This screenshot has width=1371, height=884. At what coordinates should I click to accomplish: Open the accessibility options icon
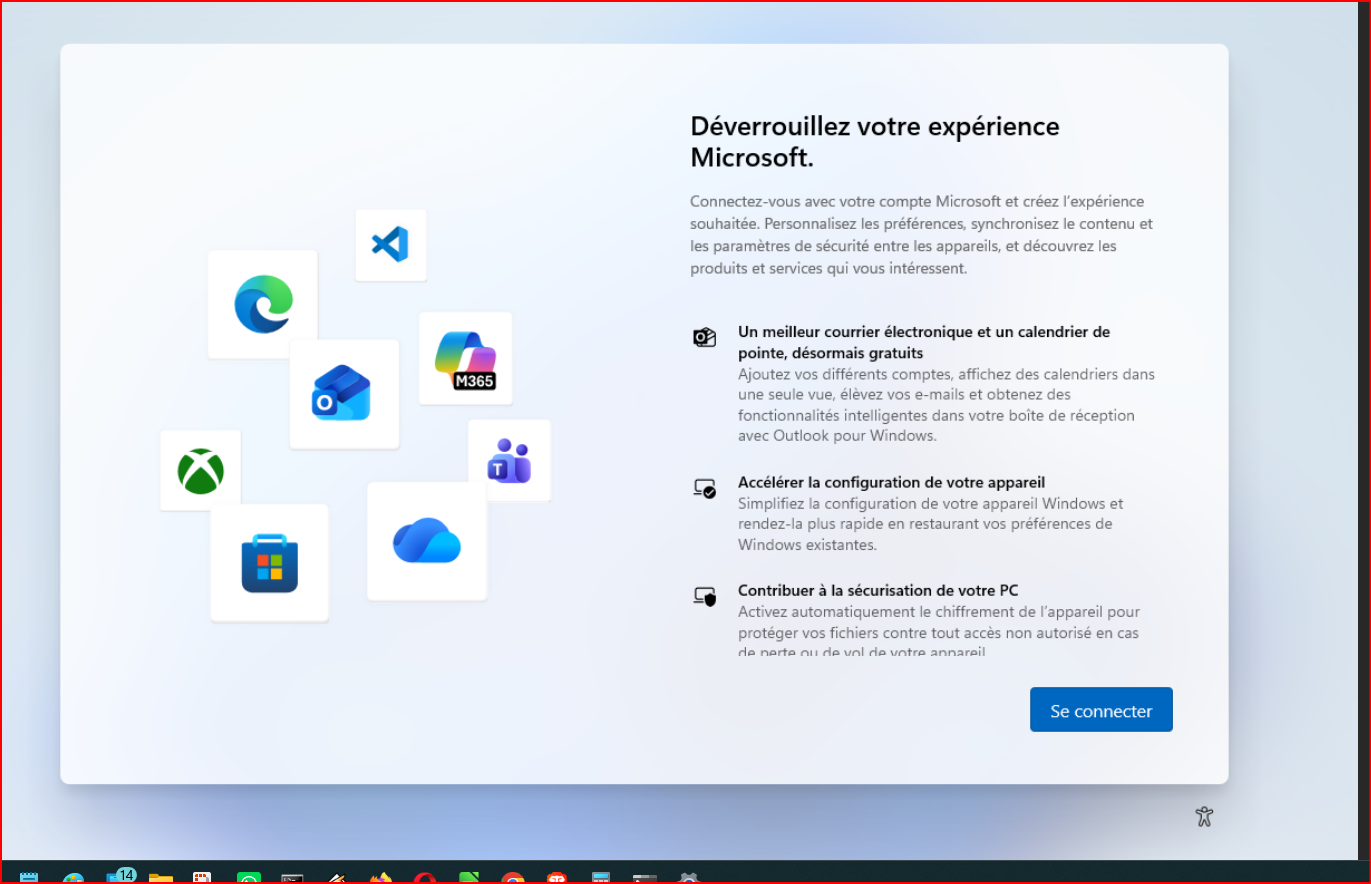[1204, 816]
